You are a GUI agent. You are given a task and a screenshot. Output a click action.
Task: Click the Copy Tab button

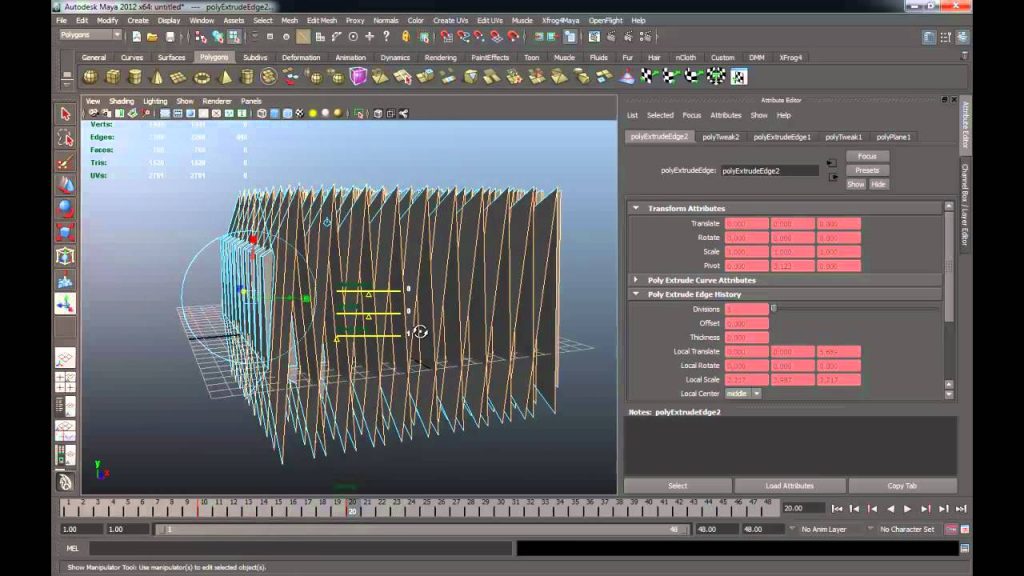(902, 486)
